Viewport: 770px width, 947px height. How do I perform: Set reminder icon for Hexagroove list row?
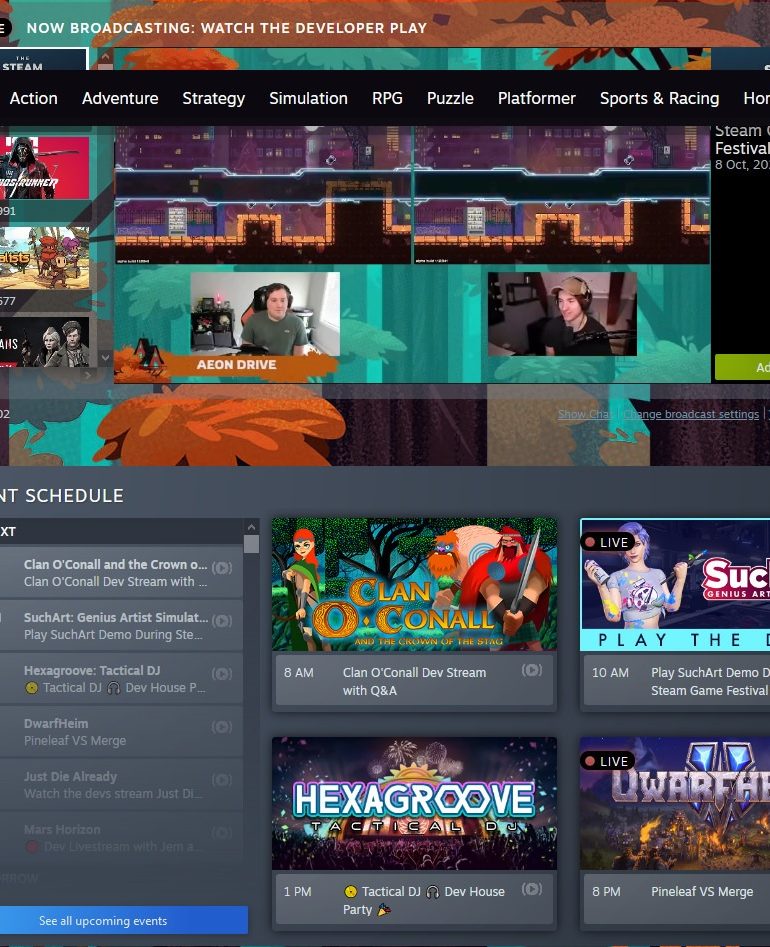coord(222,674)
